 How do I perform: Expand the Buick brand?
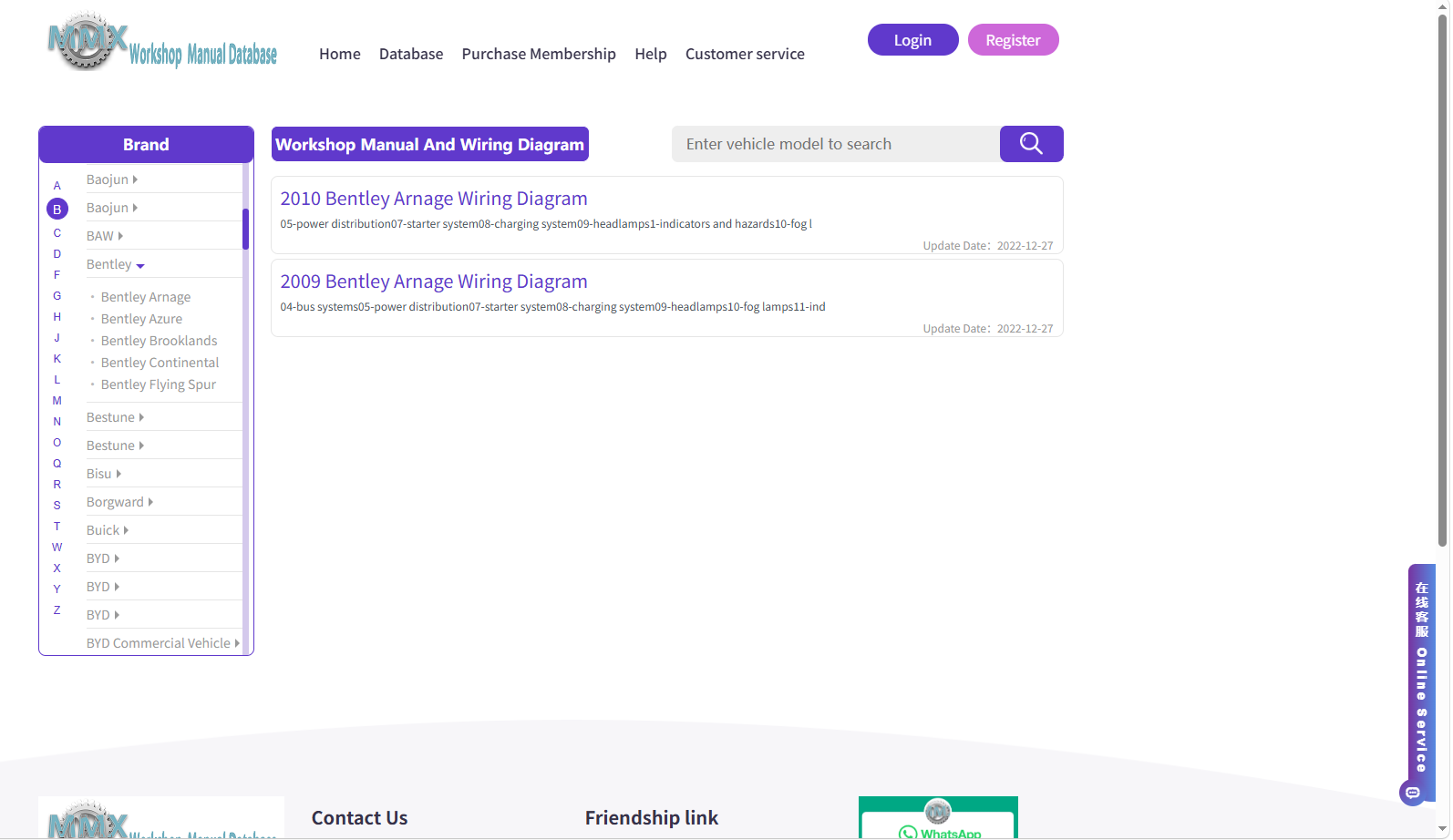click(108, 530)
